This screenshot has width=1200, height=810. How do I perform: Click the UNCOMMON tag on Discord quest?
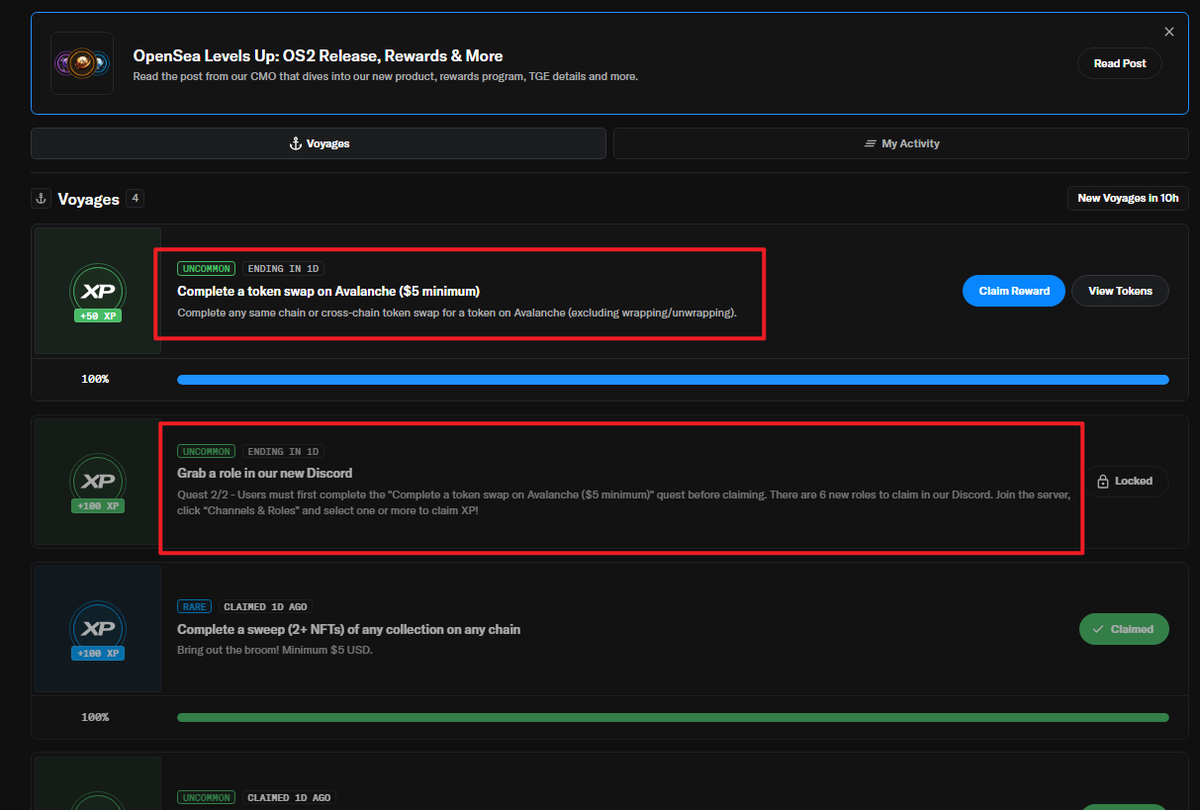tap(207, 452)
